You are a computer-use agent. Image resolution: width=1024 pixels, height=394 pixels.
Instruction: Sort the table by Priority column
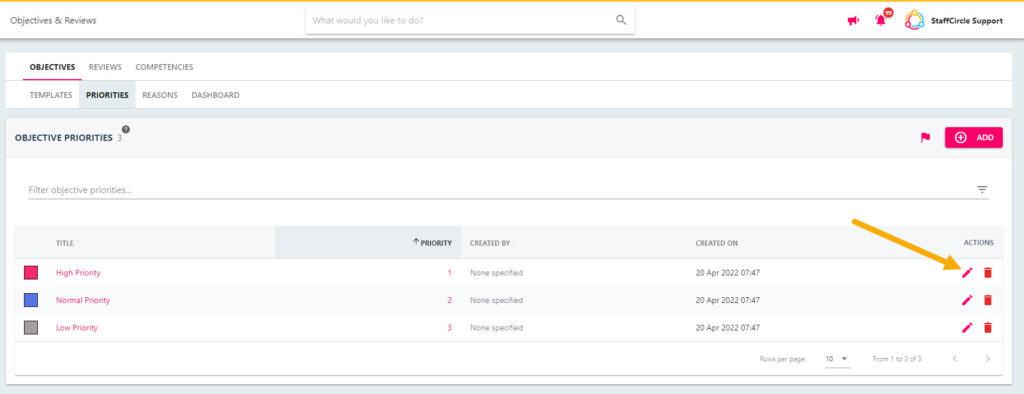point(432,243)
